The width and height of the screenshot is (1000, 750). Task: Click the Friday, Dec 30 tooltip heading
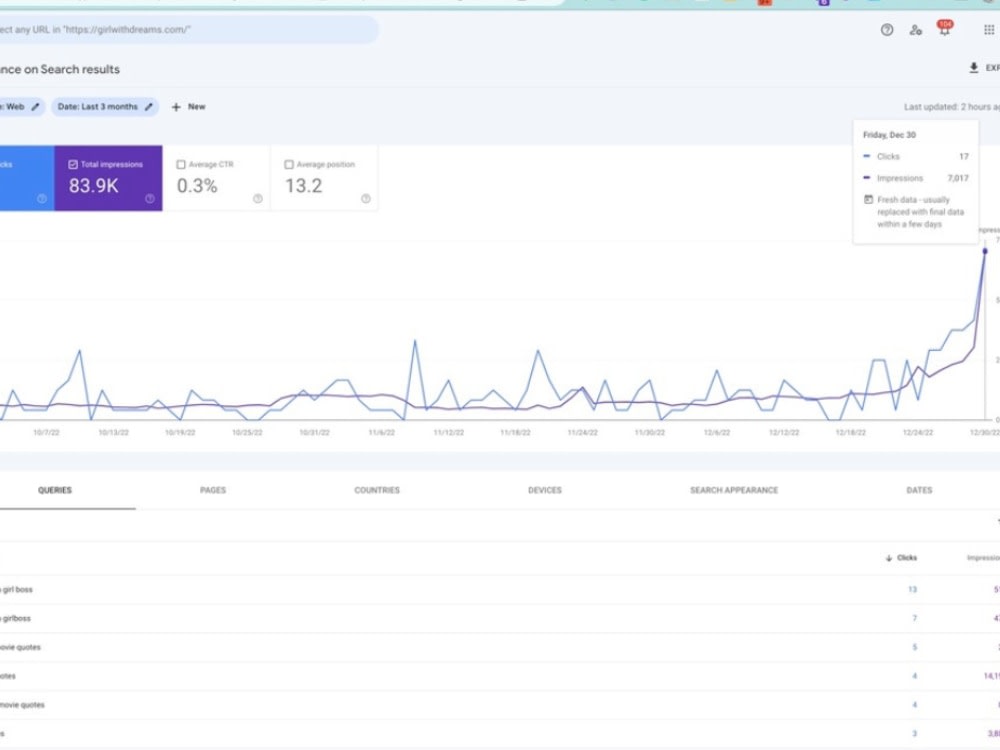[x=889, y=135]
